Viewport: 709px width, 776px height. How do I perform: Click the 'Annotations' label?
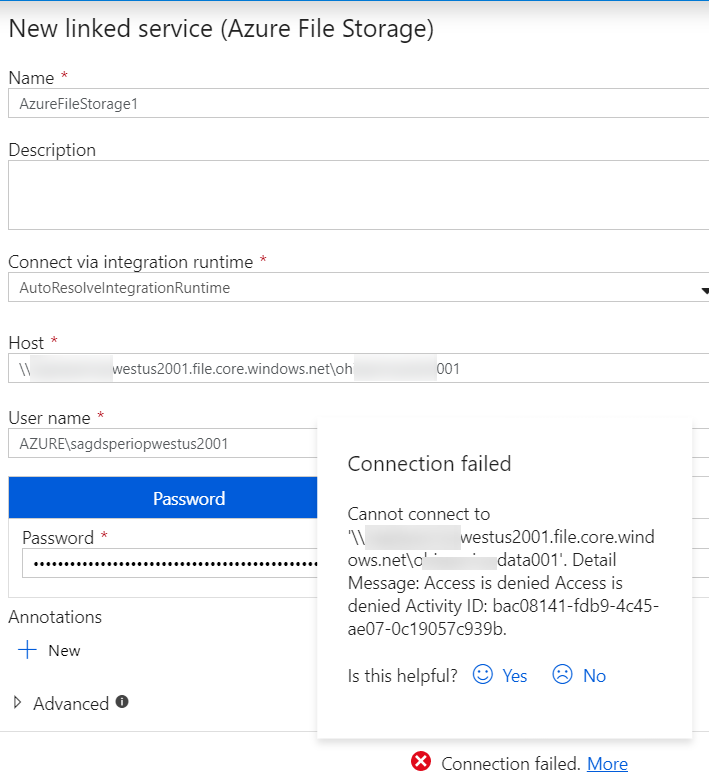(55, 617)
